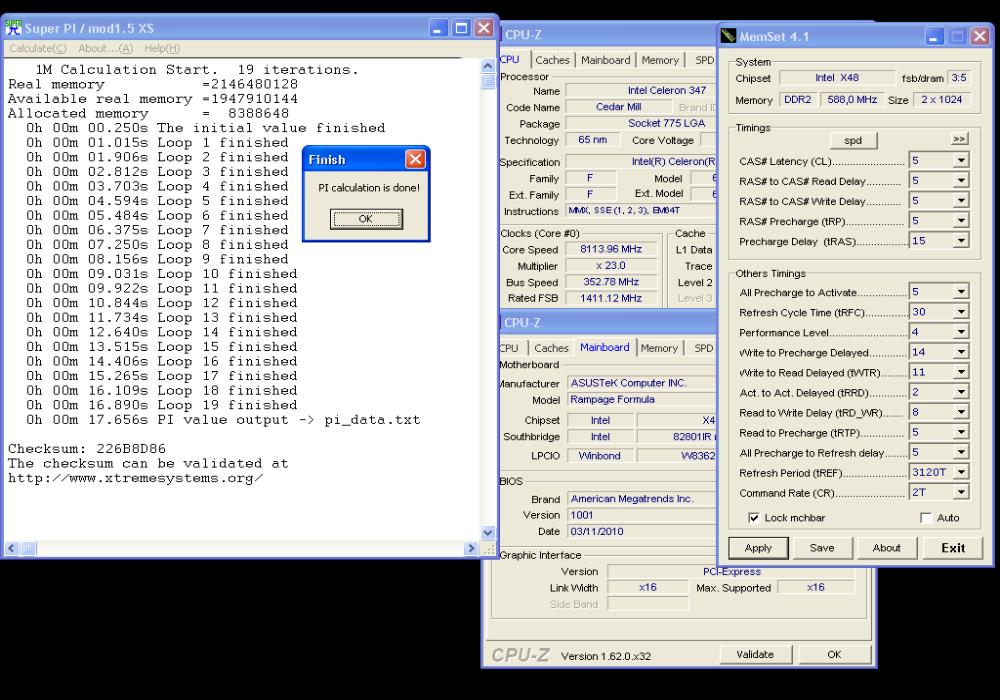Click the Save button in MemSet

822,548
